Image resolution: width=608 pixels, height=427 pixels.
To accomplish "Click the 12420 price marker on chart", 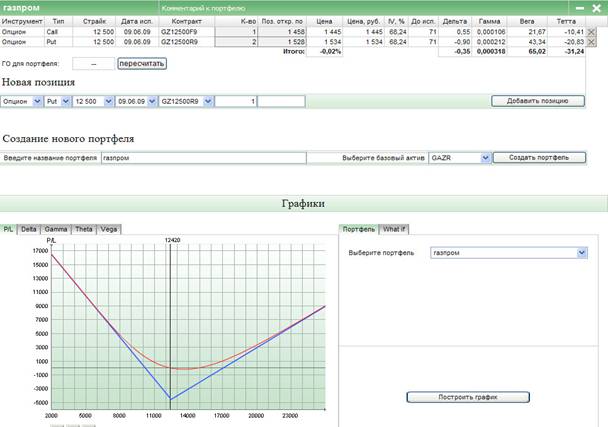I will [172, 240].
